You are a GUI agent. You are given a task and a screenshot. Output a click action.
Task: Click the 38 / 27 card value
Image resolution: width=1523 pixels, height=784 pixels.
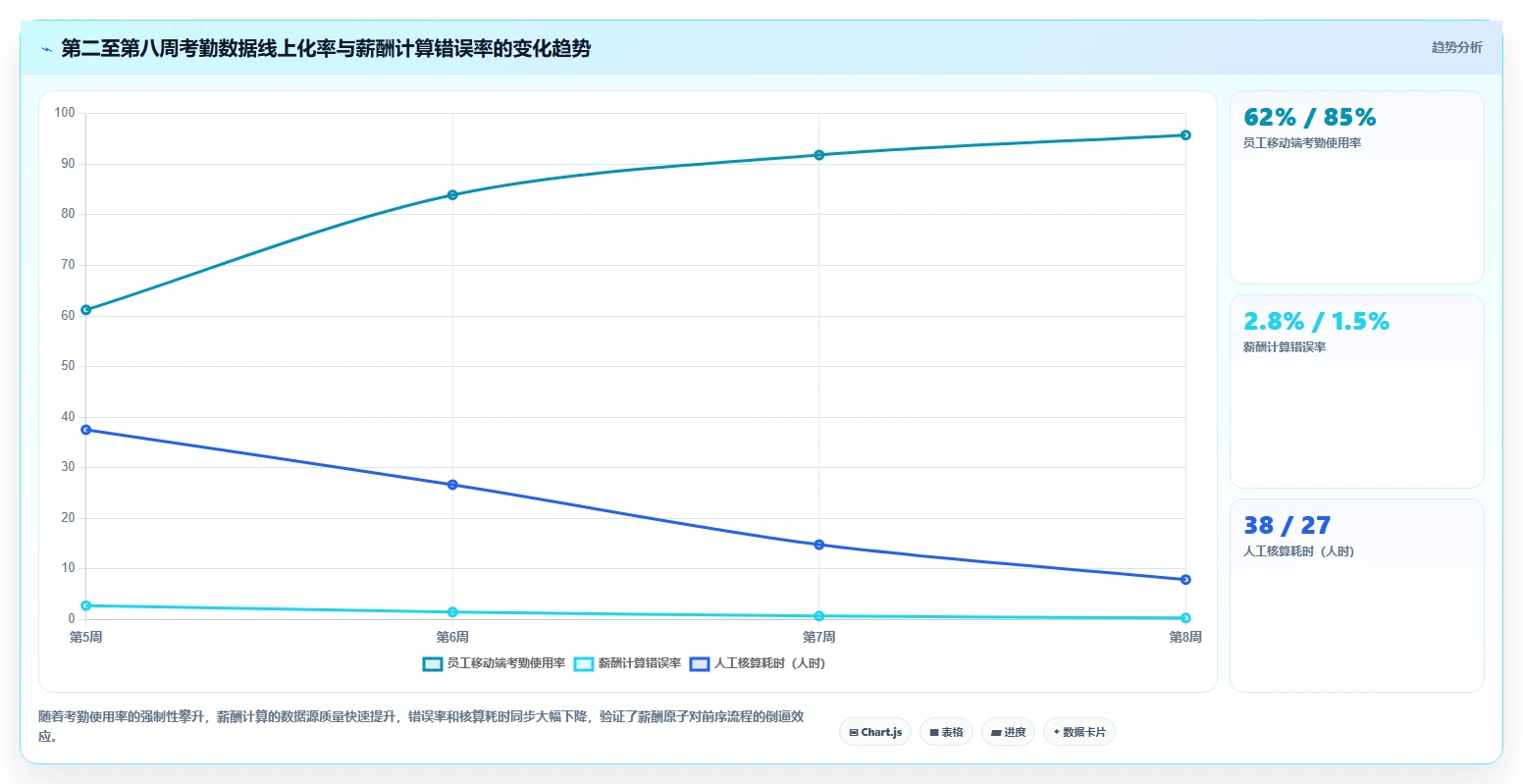(x=1287, y=526)
